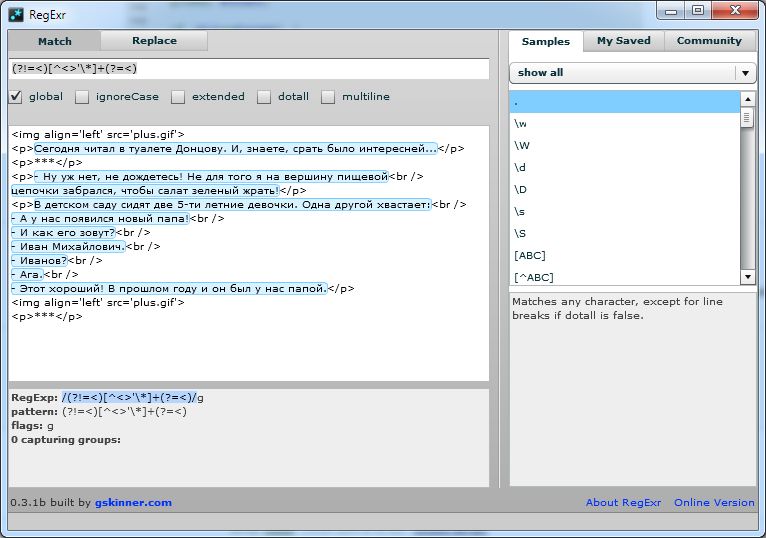Click the 'flags: g' line

32,426
